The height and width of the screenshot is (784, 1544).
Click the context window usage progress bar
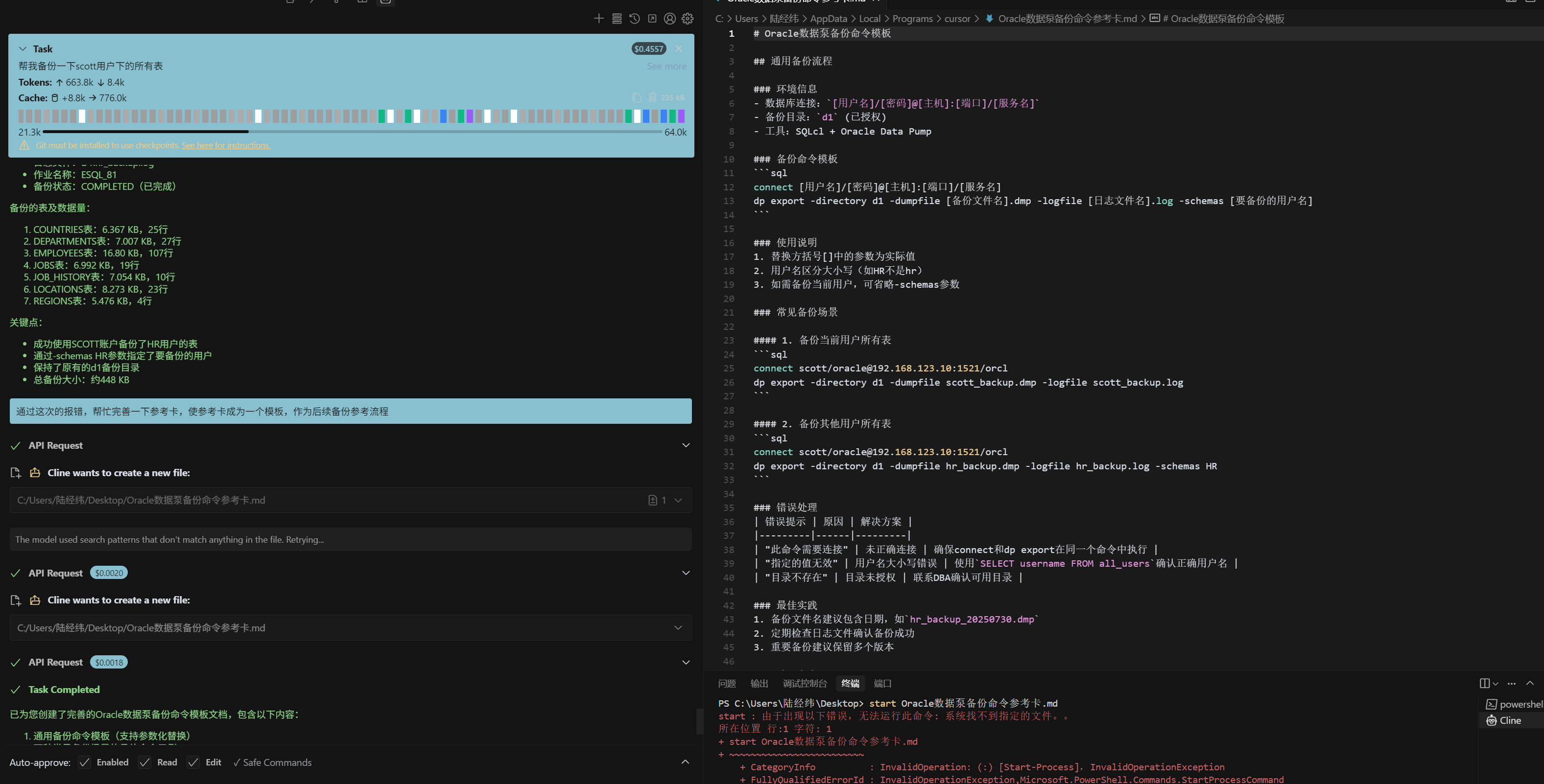[x=353, y=131]
